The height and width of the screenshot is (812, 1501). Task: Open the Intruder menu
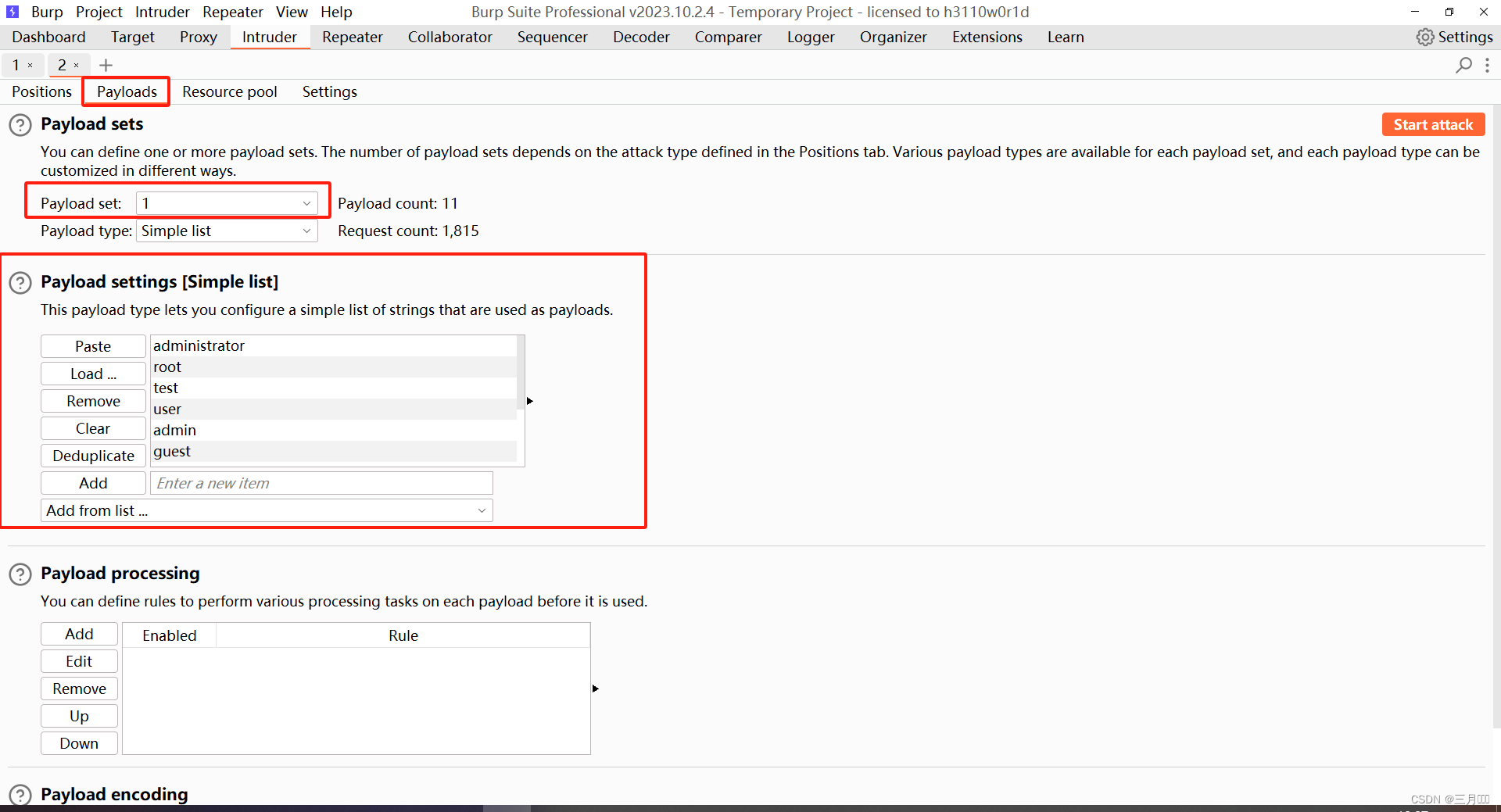(x=163, y=12)
